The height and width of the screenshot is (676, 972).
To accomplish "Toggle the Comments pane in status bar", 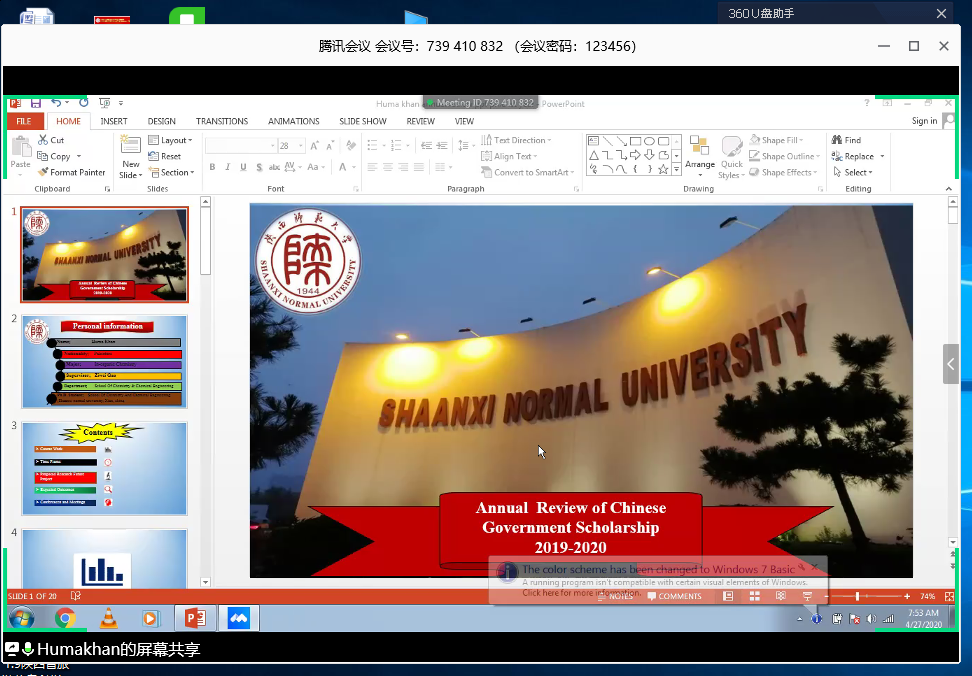I will (674, 596).
